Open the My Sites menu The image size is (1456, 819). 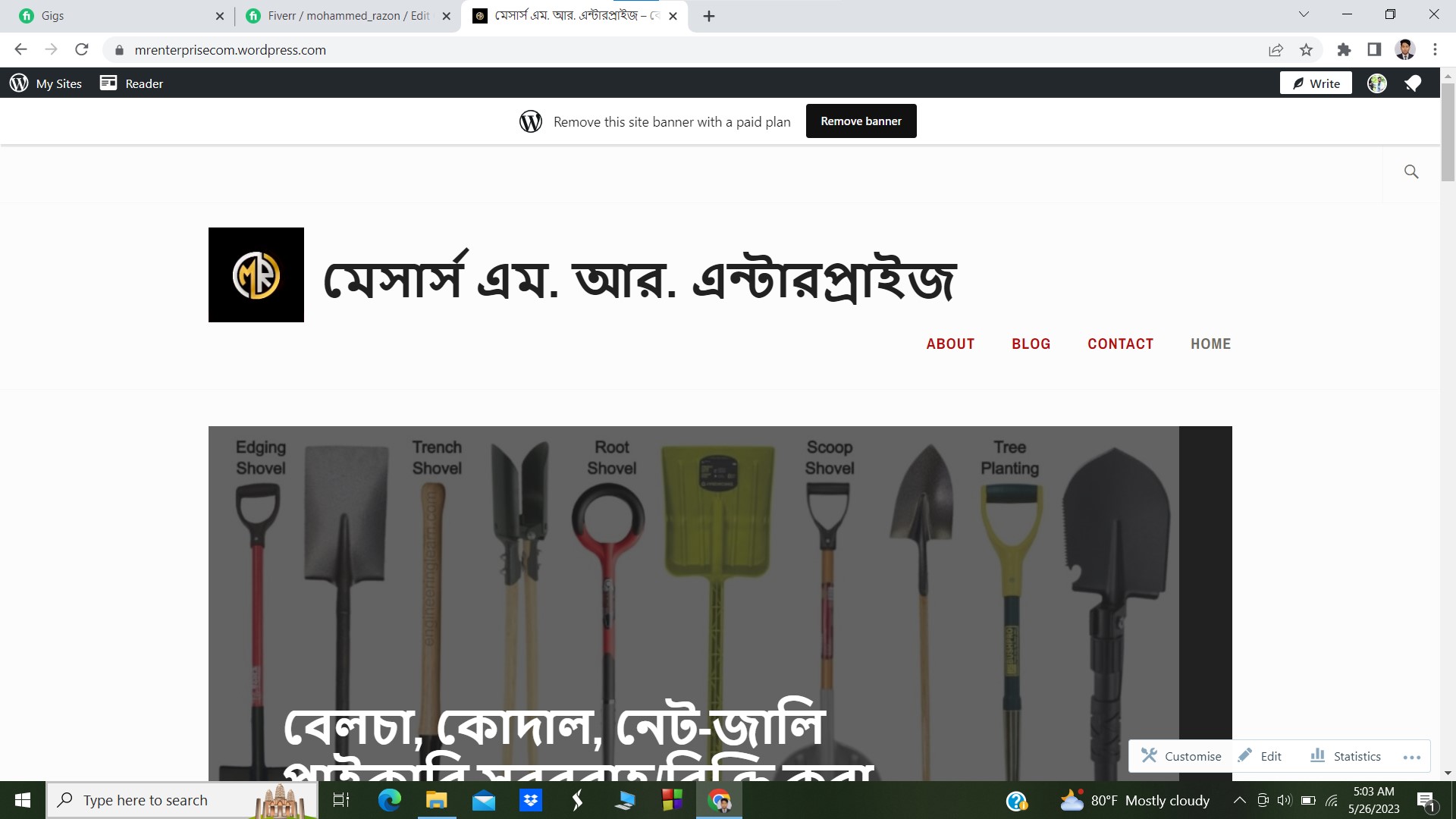(x=45, y=83)
